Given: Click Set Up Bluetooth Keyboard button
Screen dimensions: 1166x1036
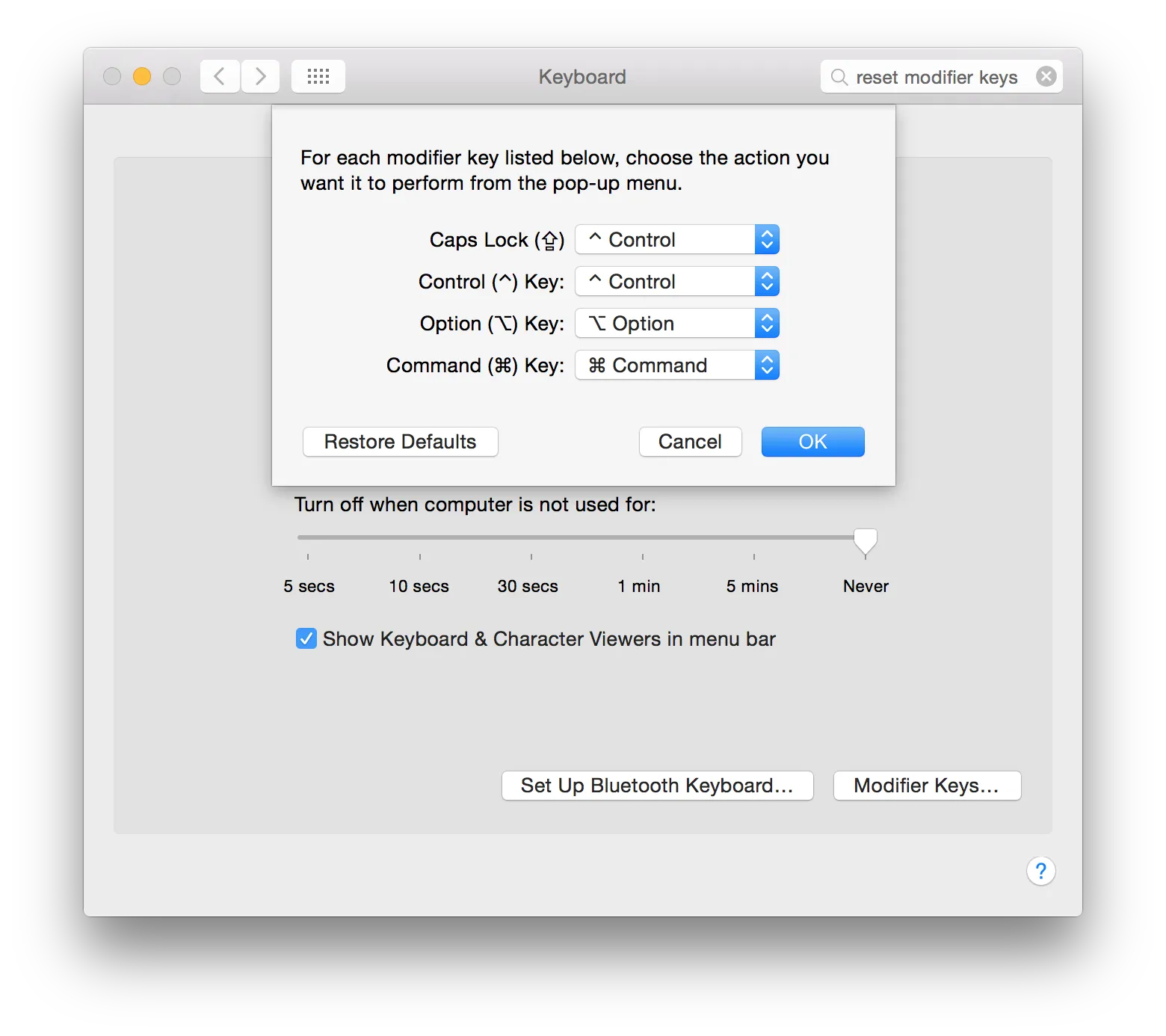Looking at the screenshot, I should point(657,786).
